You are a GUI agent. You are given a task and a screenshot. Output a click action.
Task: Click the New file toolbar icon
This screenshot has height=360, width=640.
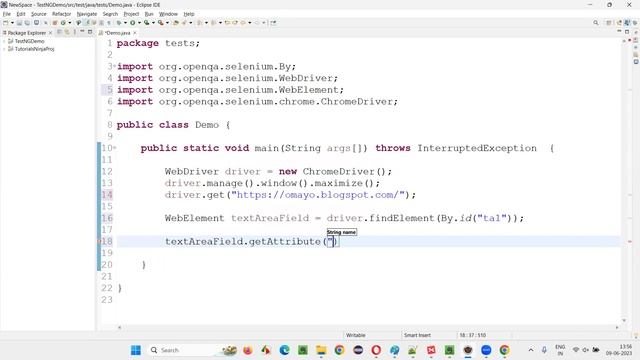coord(6,23)
